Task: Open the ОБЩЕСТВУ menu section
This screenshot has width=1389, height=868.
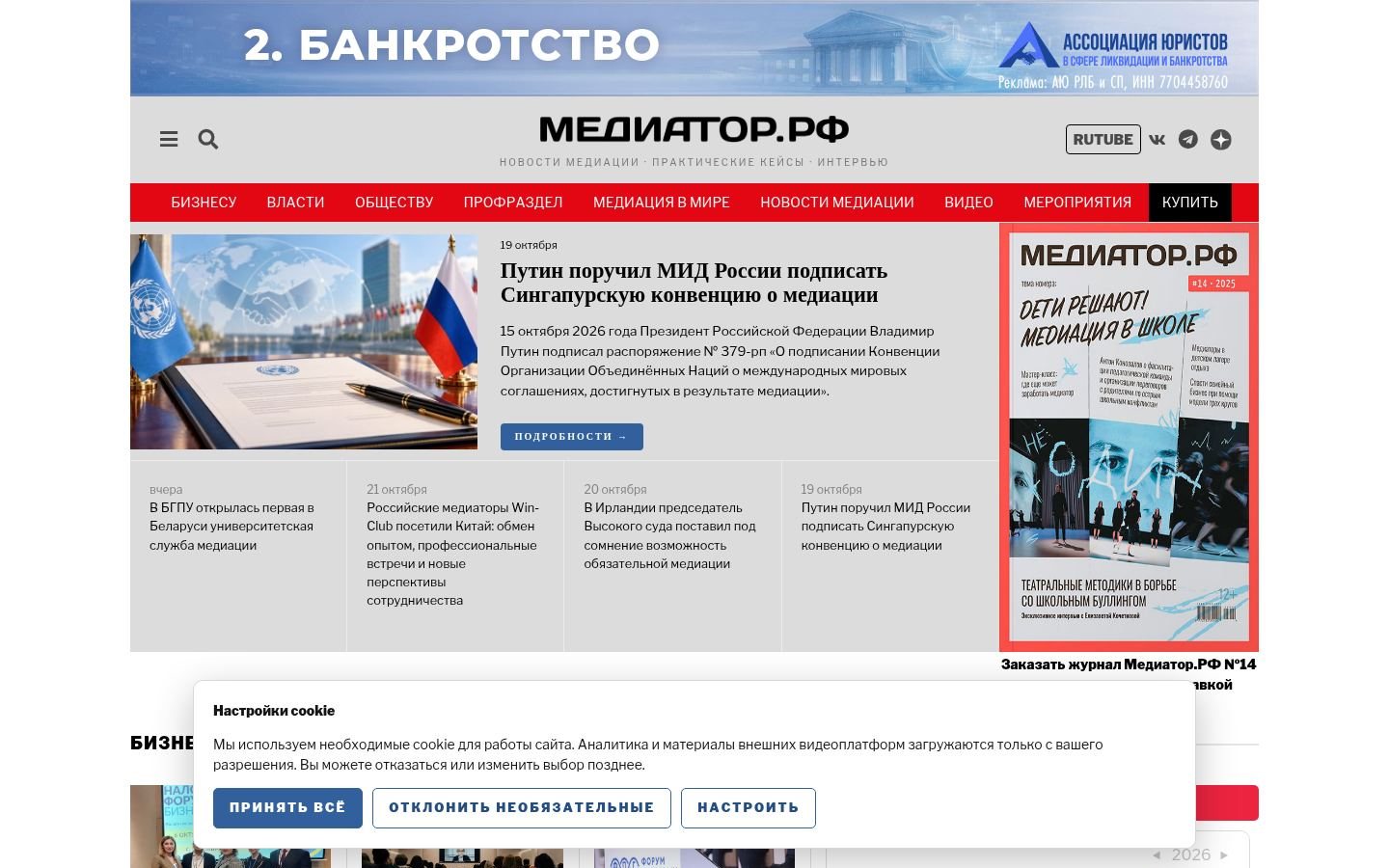Action: point(394,203)
